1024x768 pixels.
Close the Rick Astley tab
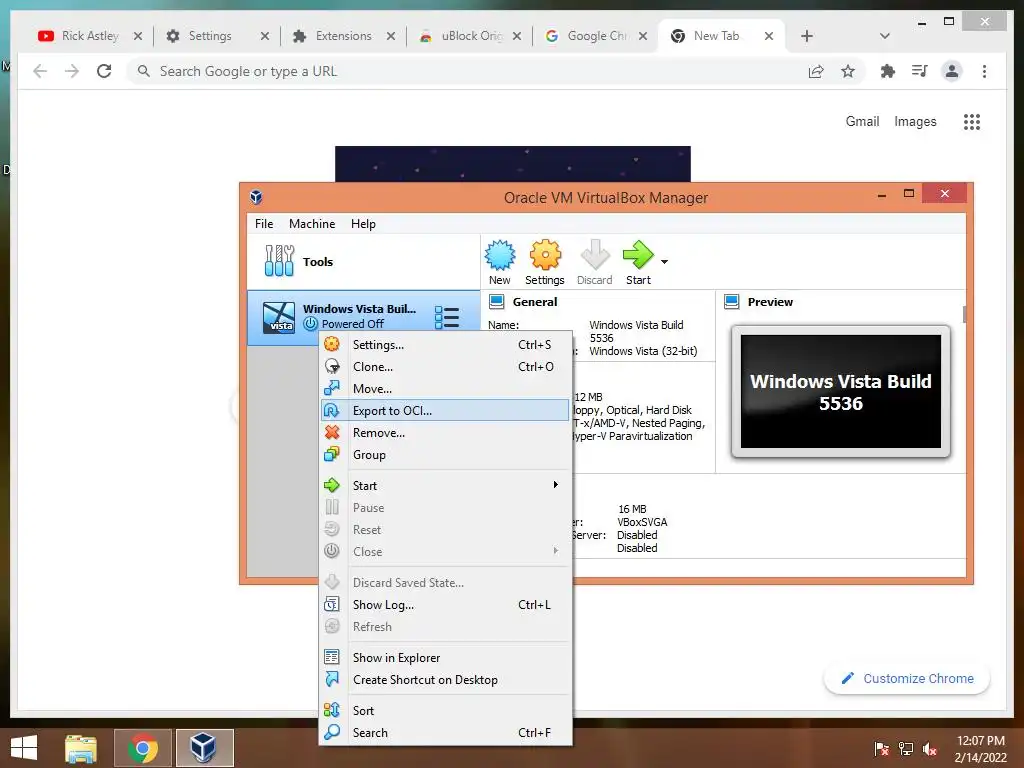pyautogui.click(x=138, y=36)
